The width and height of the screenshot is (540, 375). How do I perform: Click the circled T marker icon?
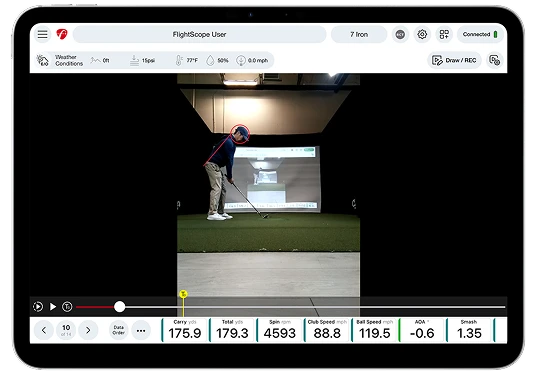[x=67, y=306]
